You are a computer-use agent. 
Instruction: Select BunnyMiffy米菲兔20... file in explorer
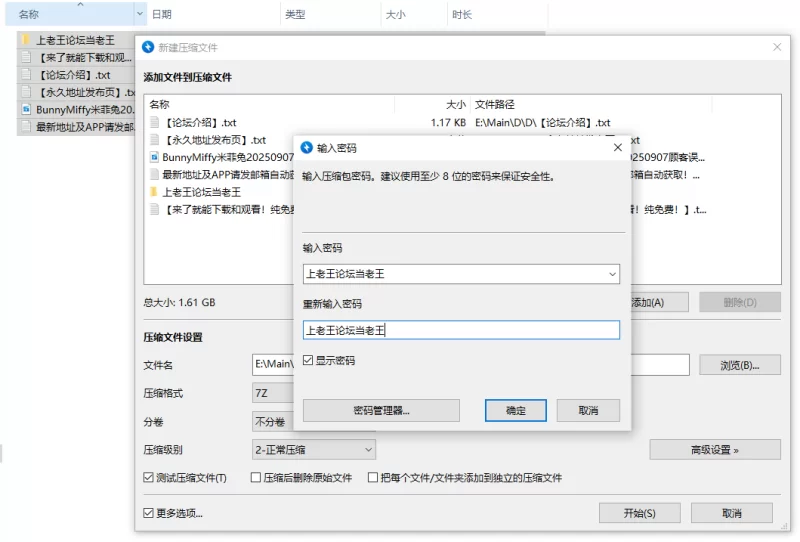coord(77,109)
